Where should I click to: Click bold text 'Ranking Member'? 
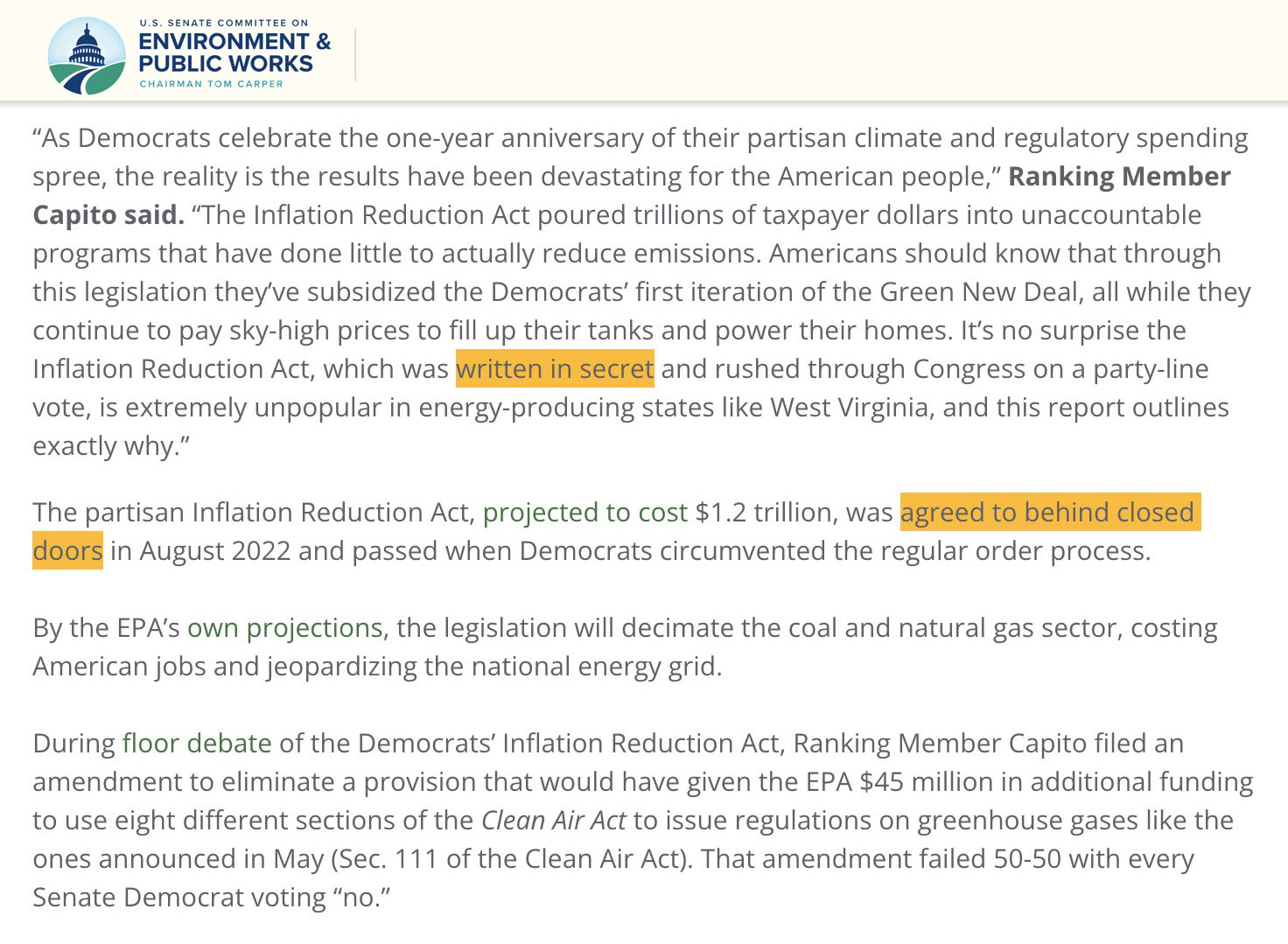point(1119,177)
